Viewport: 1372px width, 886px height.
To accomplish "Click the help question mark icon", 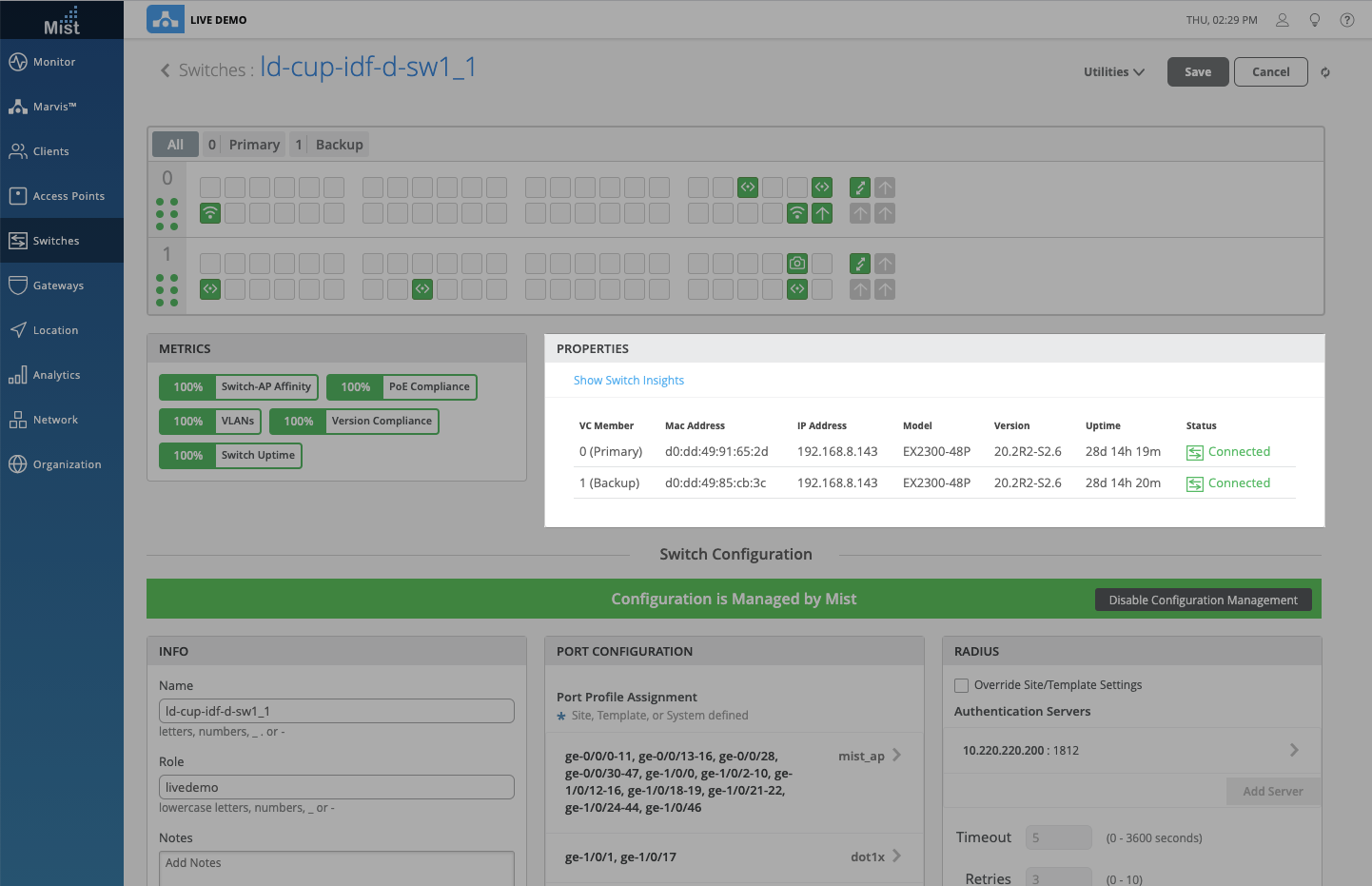I will pyautogui.click(x=1347, y=20).
